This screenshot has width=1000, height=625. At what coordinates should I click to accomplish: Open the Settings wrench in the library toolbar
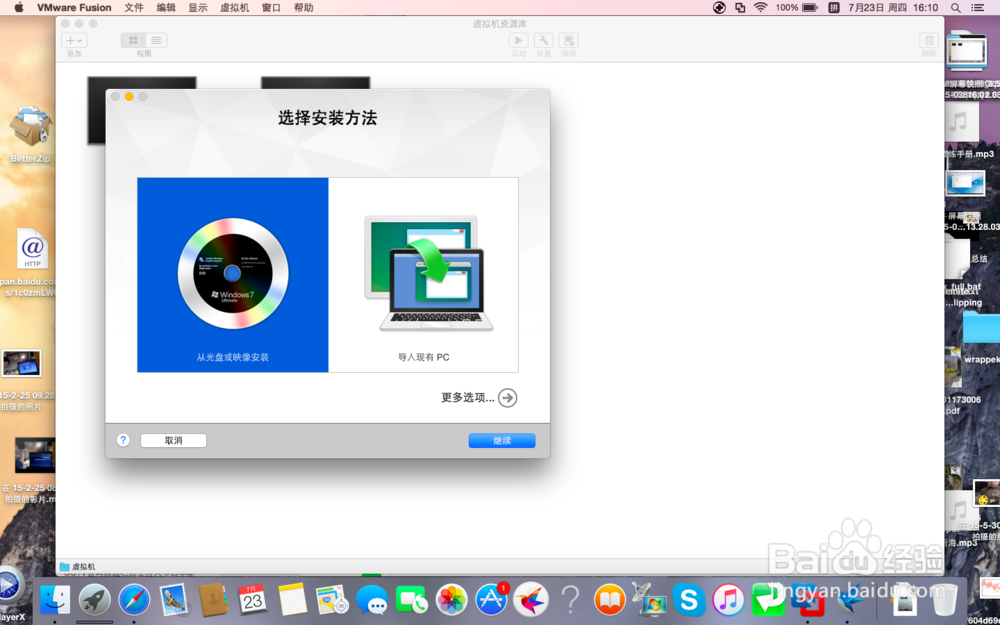click(x=543, y=40)
